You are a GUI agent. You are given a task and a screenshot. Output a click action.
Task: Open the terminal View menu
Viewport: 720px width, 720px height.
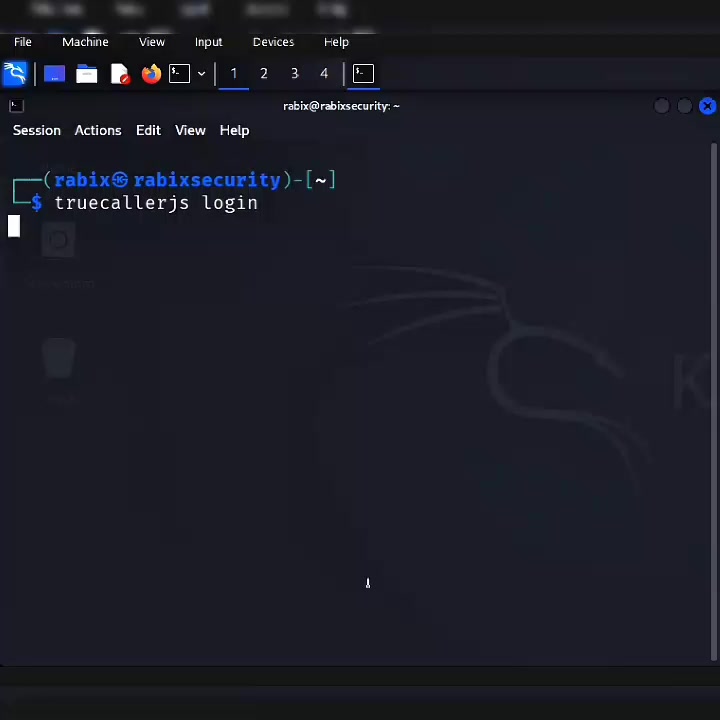pos(190,130)
